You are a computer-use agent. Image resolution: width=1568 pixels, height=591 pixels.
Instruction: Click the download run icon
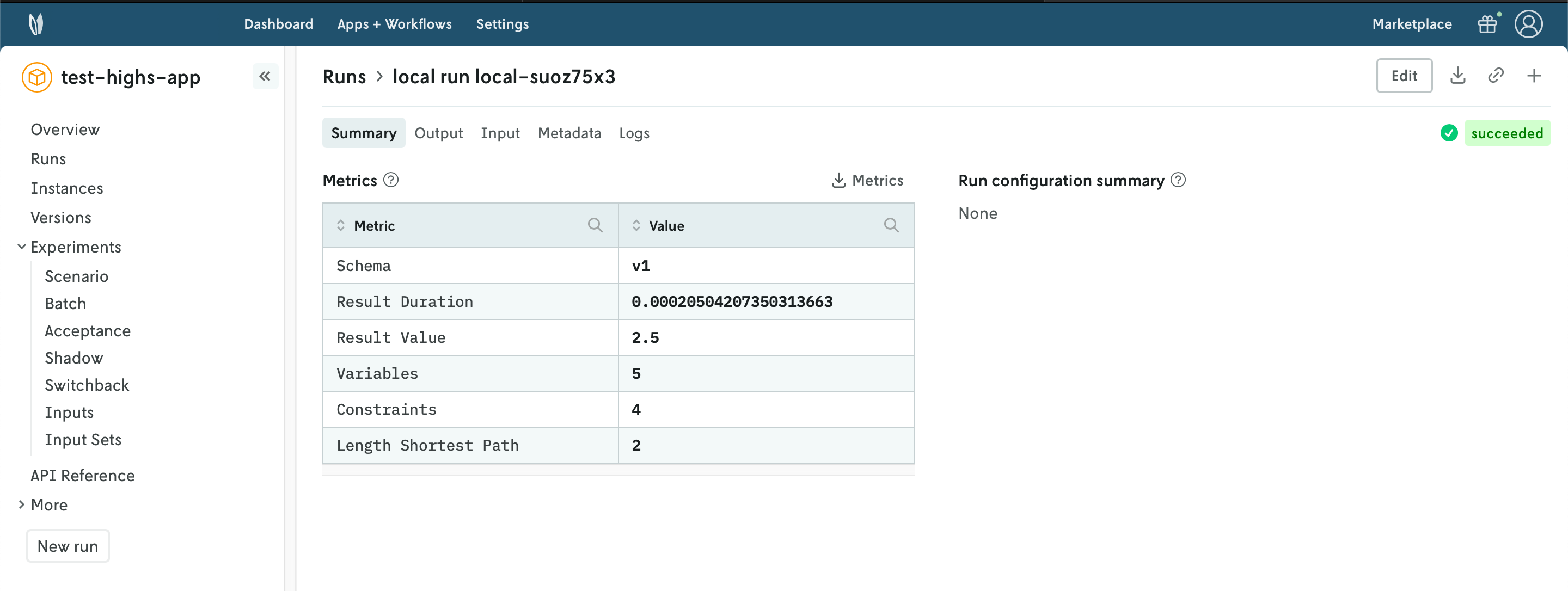1457,76
